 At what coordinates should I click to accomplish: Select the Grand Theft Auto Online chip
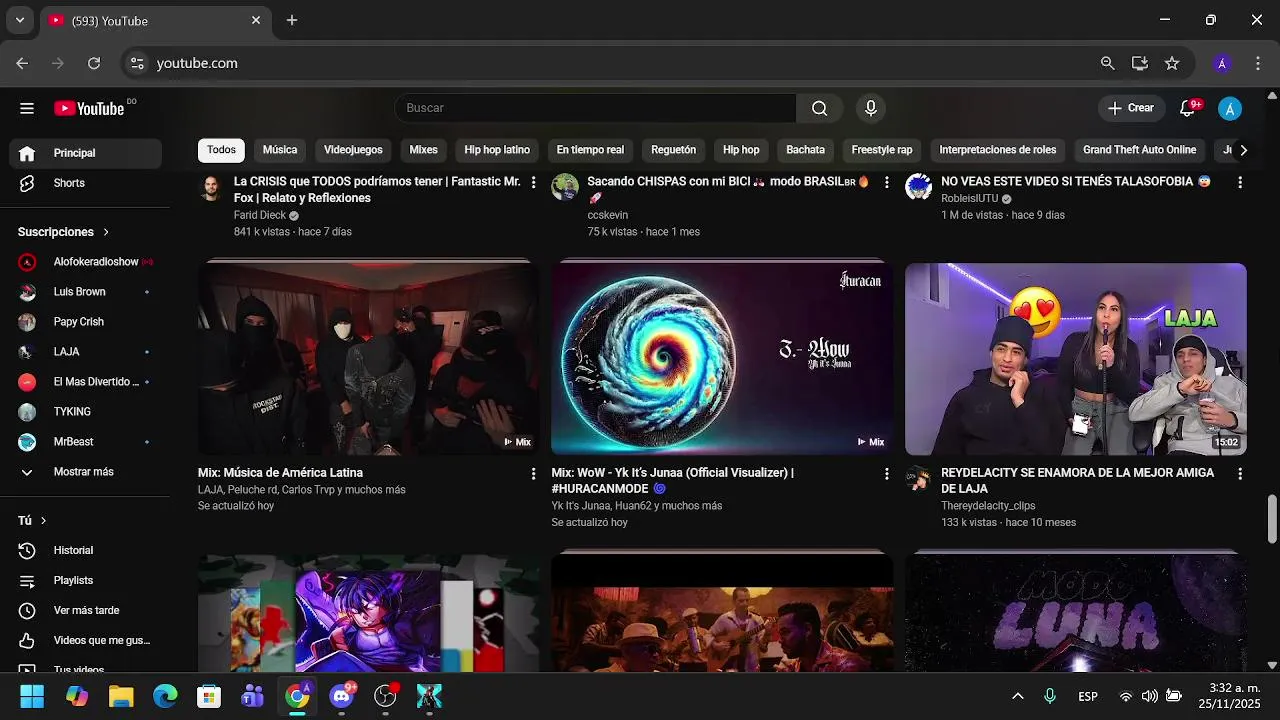(x=1139, y=150)
